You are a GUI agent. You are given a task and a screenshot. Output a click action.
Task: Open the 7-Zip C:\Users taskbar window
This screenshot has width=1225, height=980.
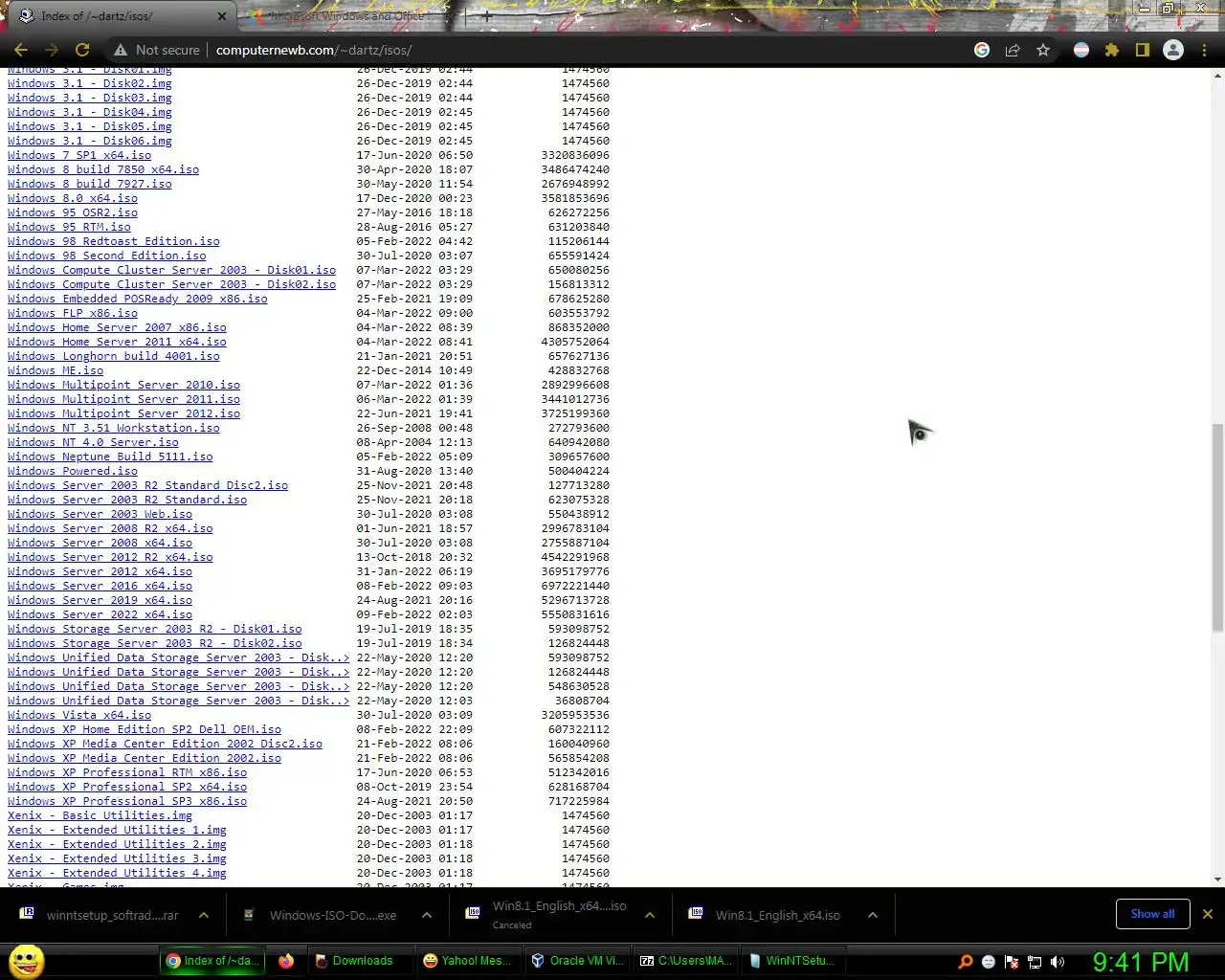point(685,961)
